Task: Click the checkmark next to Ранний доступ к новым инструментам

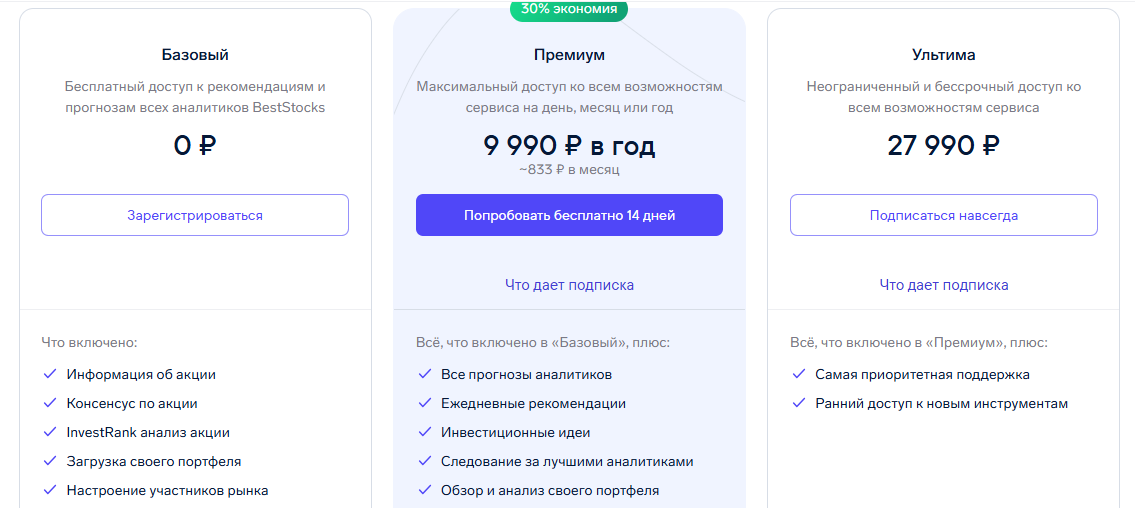Action: (798, 403)
